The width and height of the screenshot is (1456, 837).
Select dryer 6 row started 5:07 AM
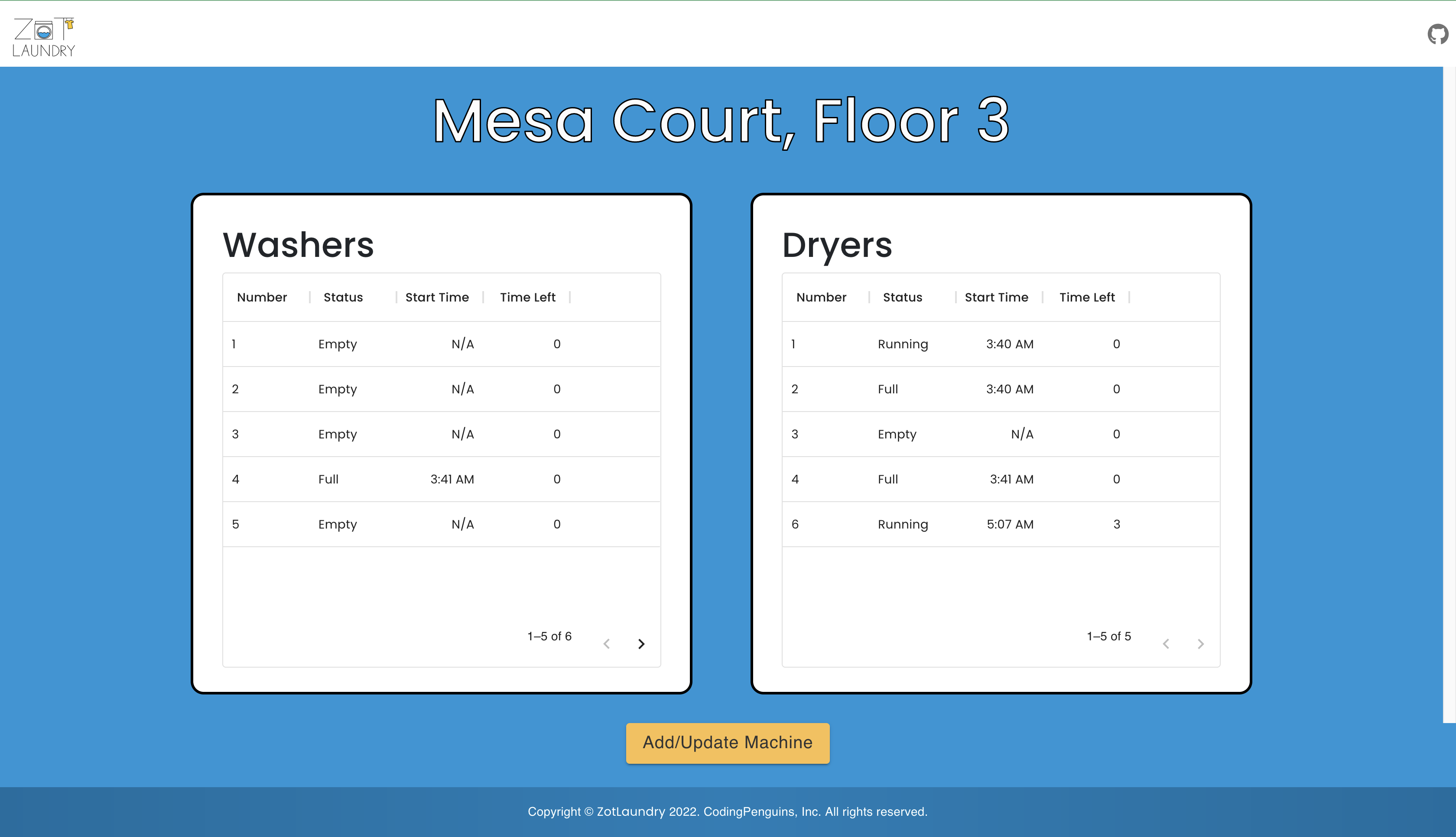pos(1000,524)
